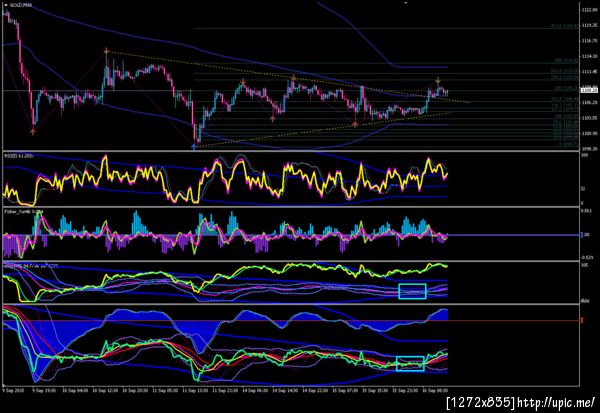600x413 pixels.
Task: Click the 1106.20 price axis label
Action: (x=589, y=103)
